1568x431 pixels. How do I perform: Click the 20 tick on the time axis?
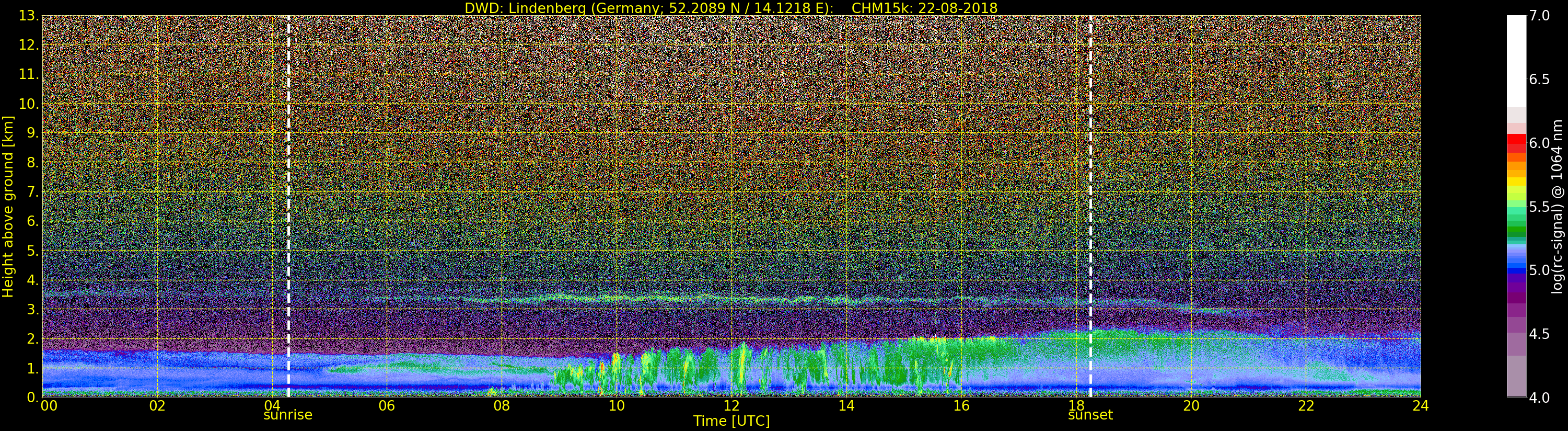(1191, 405)
